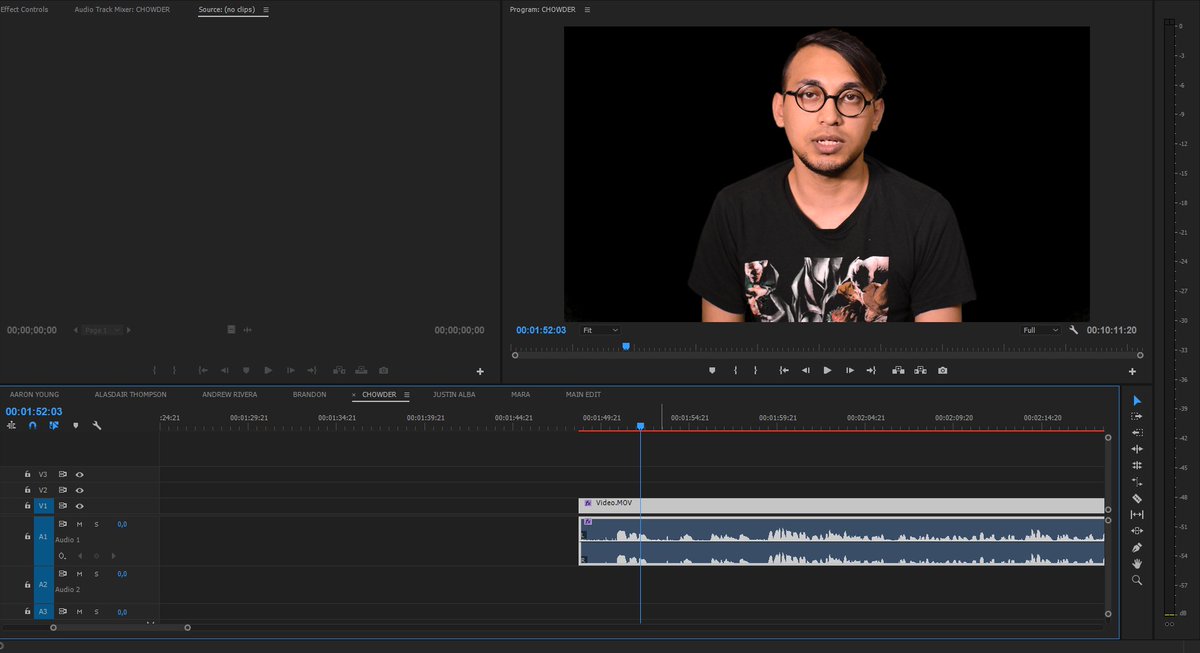Select the Selection tool arrow
This screenshot has height=653, width=1200.
pyautogui.click(x=1137, y=401)
